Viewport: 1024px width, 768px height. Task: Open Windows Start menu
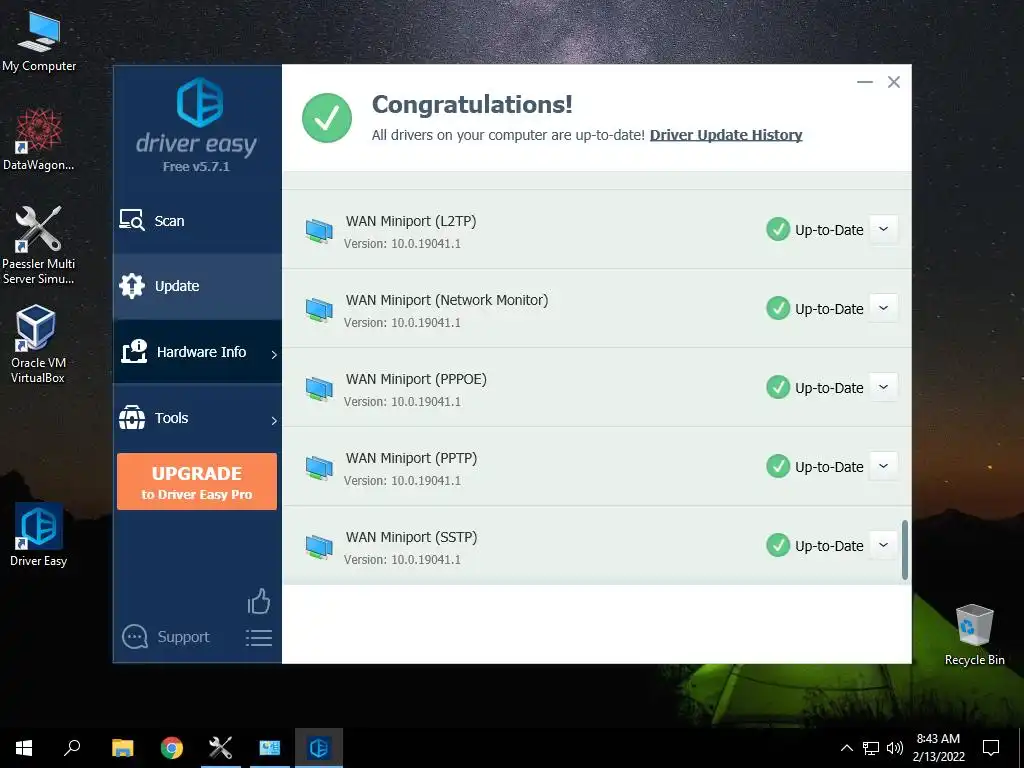click(24, 748)
